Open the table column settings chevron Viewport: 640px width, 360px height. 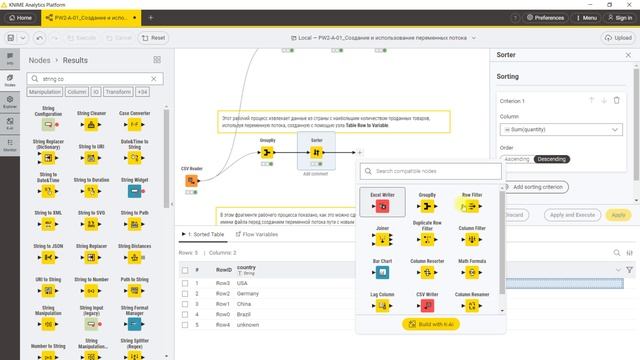(x=618, y=270)
